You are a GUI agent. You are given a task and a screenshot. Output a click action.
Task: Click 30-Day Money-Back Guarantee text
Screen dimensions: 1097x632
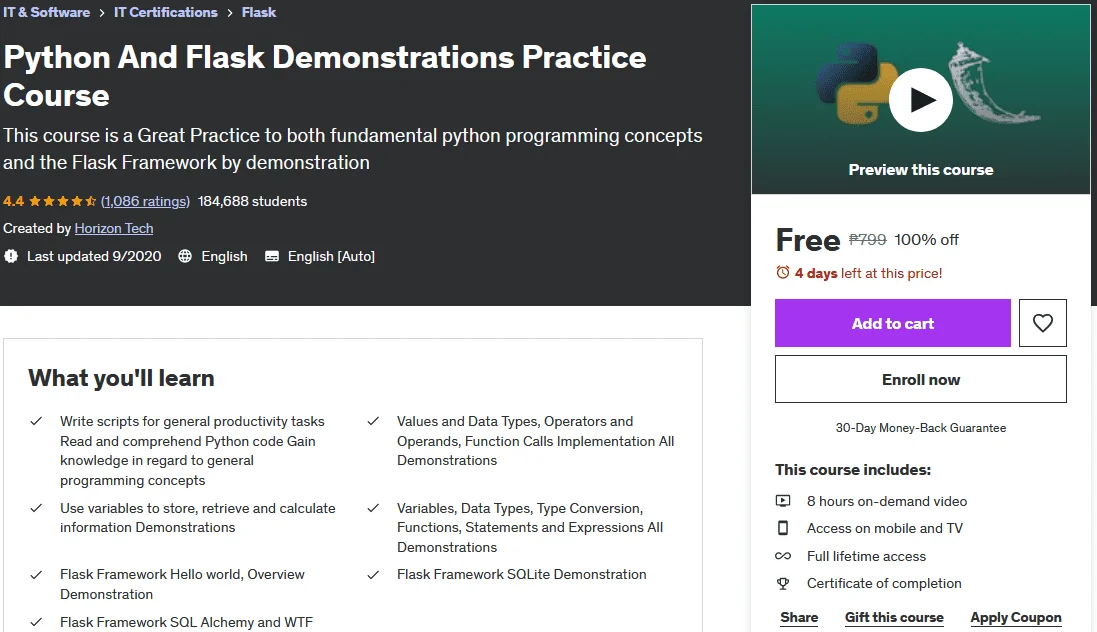(921, 428)
